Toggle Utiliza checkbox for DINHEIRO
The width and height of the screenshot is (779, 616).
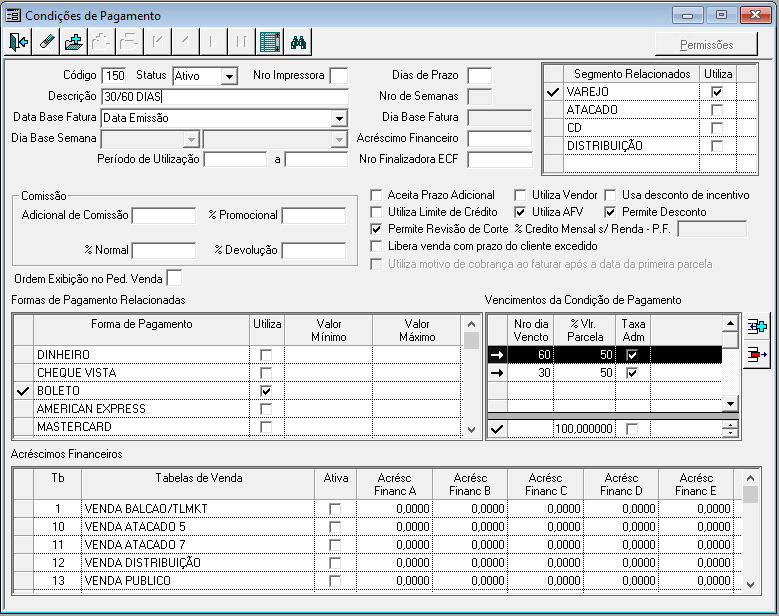(x=266, y=355)
